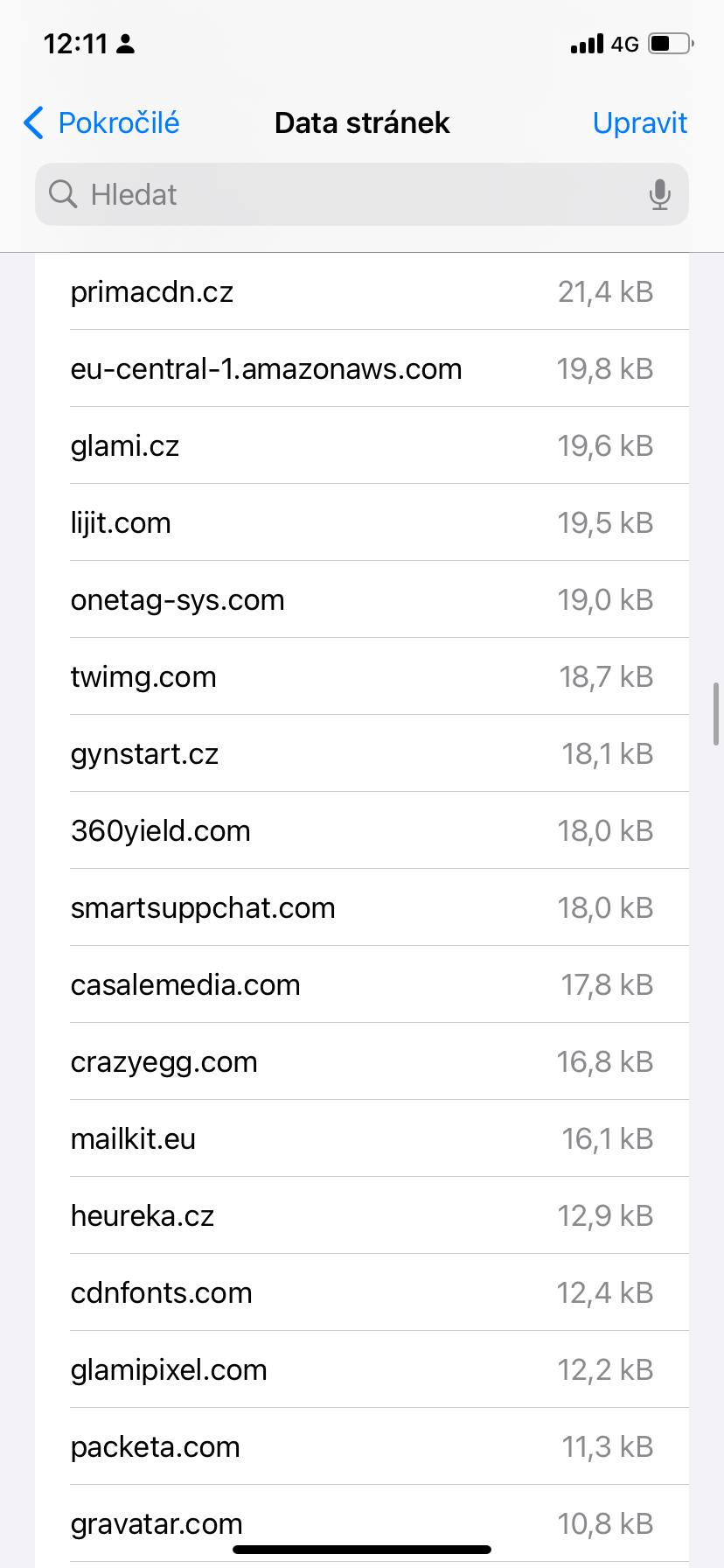Tap the twimg.com data row
This screenshot has width=724, height=1568.
click(362, 676)
